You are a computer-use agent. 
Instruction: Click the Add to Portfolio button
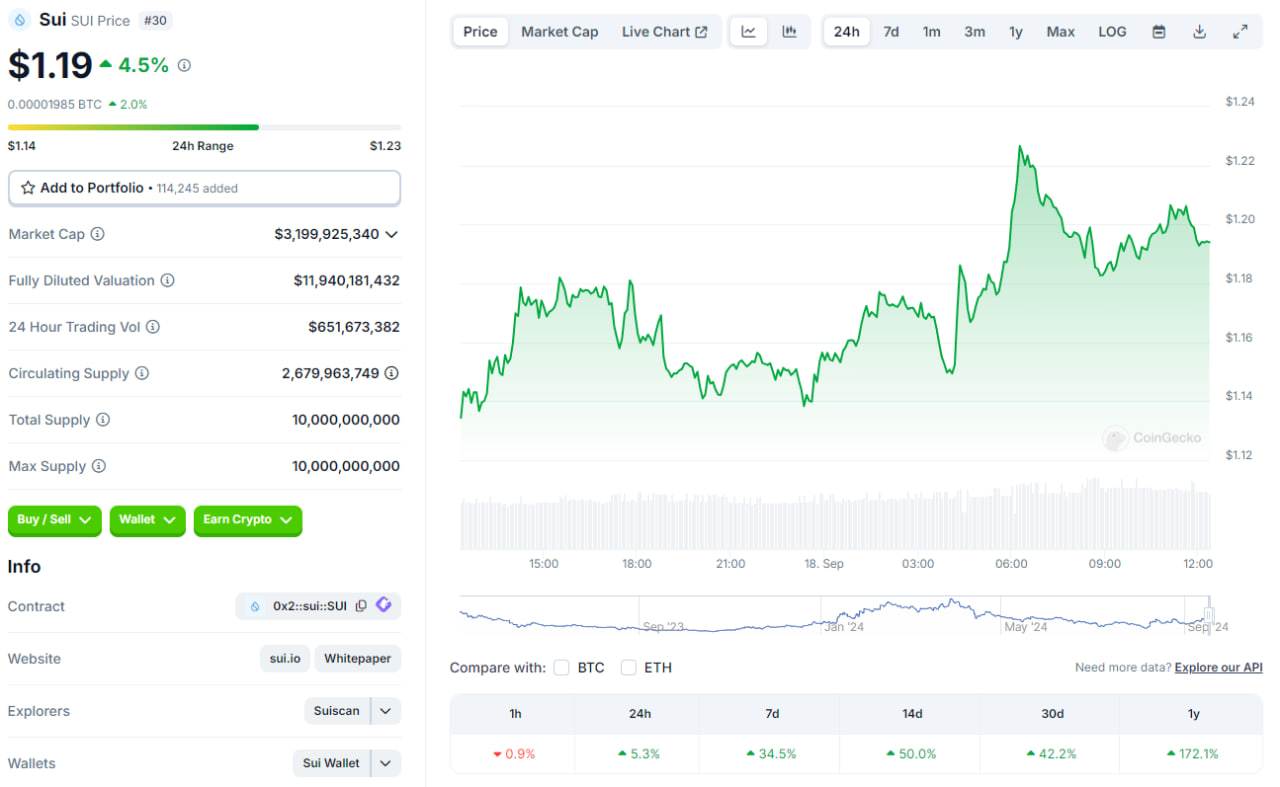[x=204, y=188]
